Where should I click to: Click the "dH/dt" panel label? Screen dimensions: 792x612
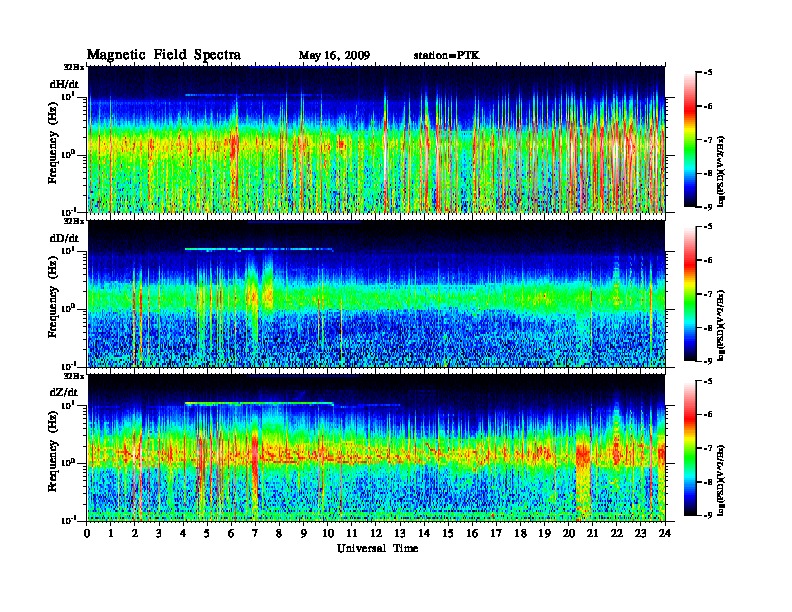pos(64,84)
